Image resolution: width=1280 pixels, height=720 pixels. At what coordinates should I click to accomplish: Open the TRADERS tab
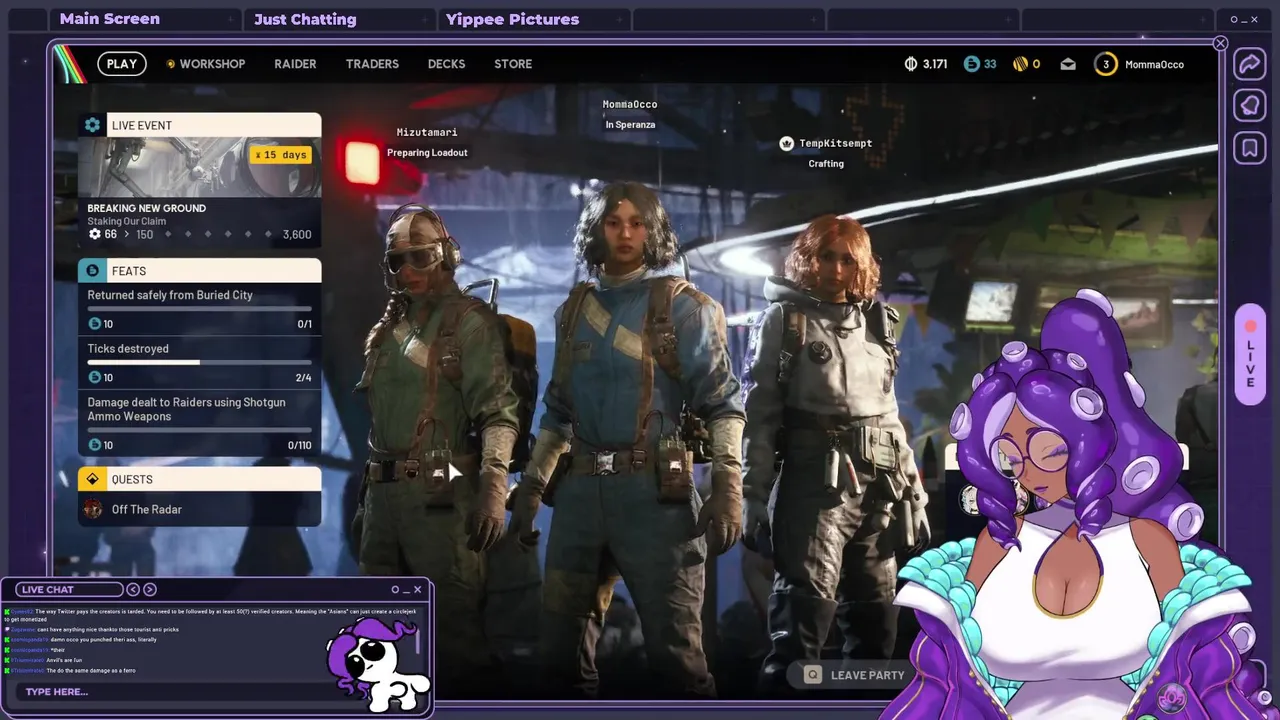point(372,64)
